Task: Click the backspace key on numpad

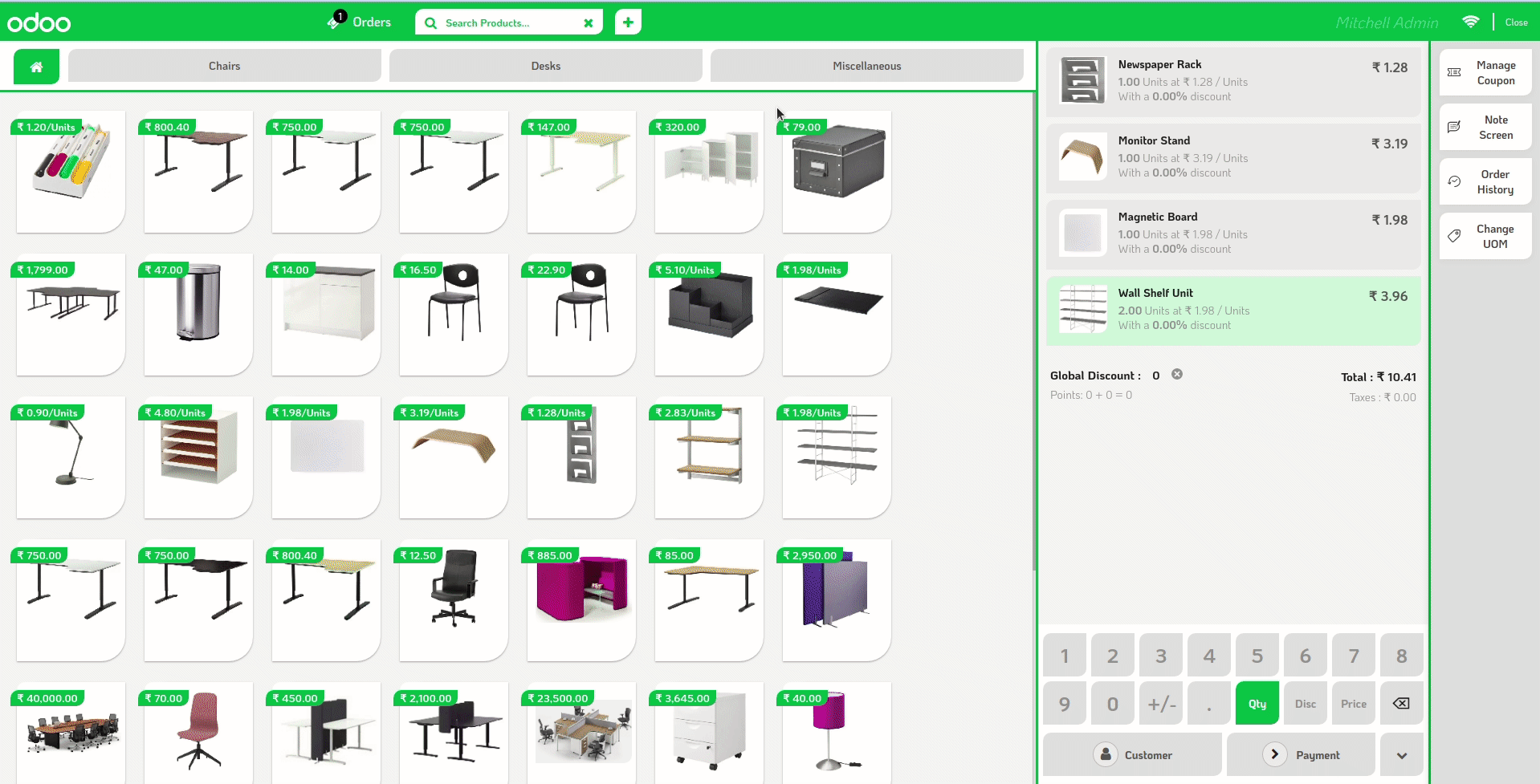Action: pyautogui.click(x=1401, y=703)
